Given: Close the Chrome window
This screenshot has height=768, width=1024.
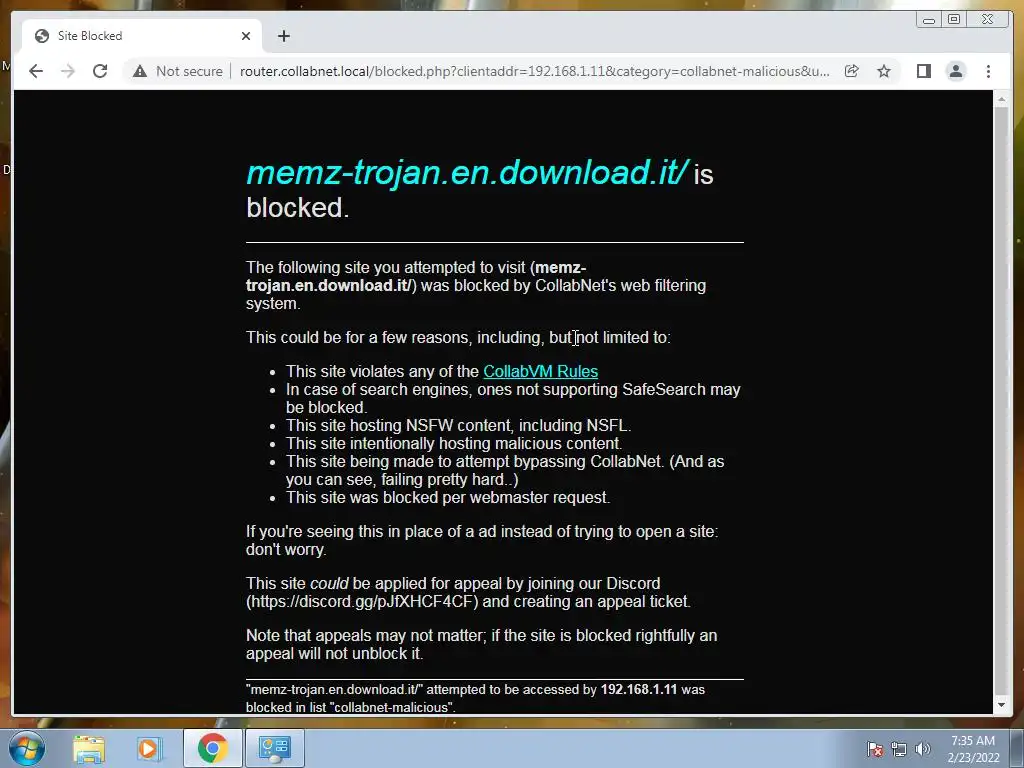Looking at the screenshot, I should pyautogui.click(x=988, y=20).
